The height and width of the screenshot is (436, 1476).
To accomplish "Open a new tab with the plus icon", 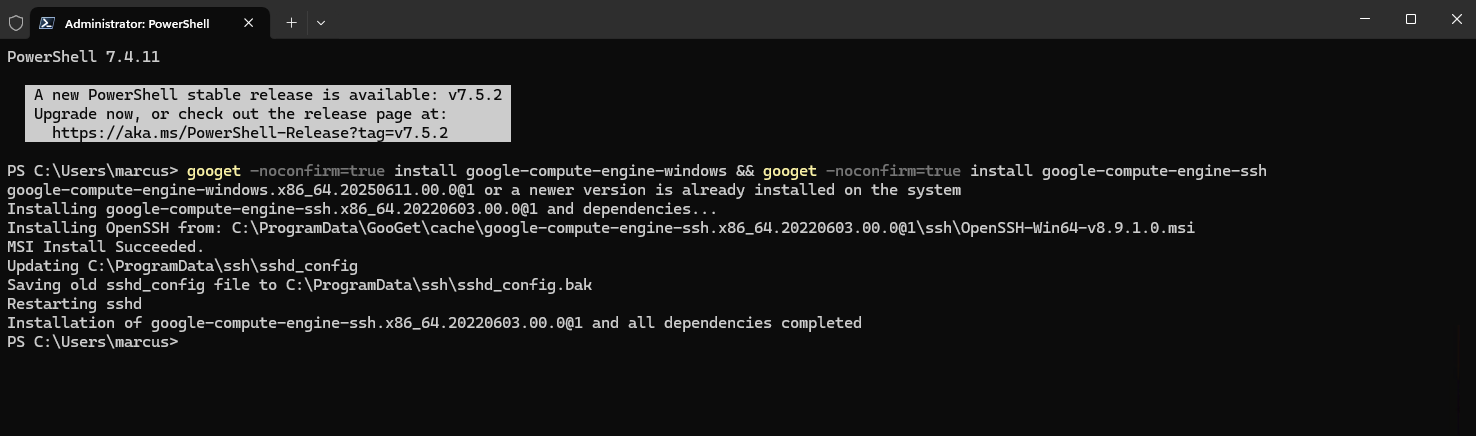I will pyautogui.click(x=291, y=22).
